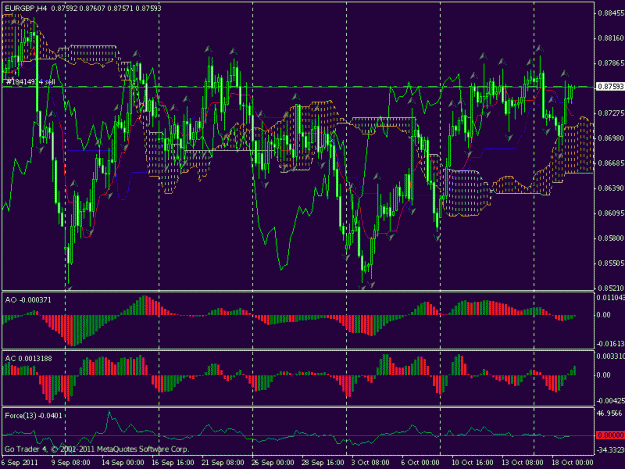Click the AC panel's 0.00 level label
Image resolution: width=625 pixels, height=469 pixels.
603,375
